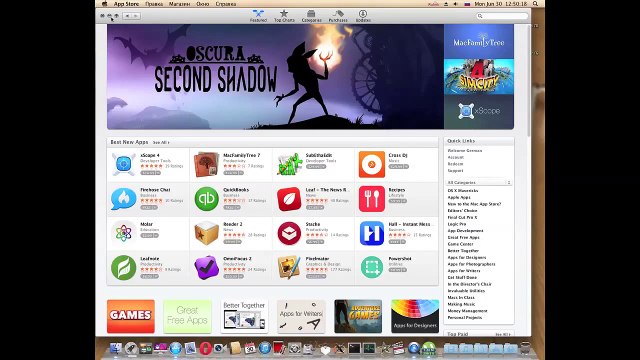Click the MacFamilyTree 7 price button

pyautogui.click(x=233, y=173)
